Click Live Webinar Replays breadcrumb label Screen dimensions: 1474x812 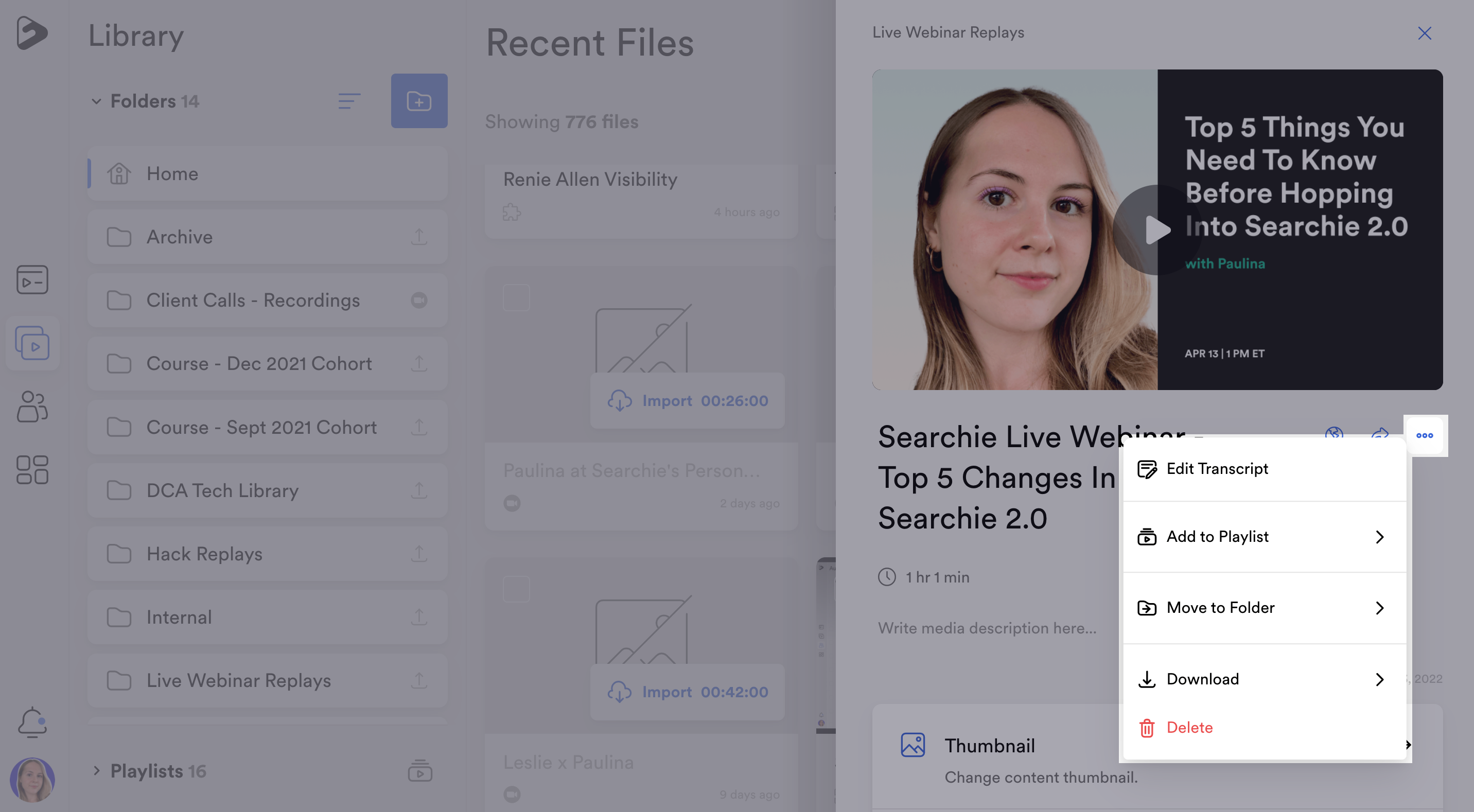point(948,32)
